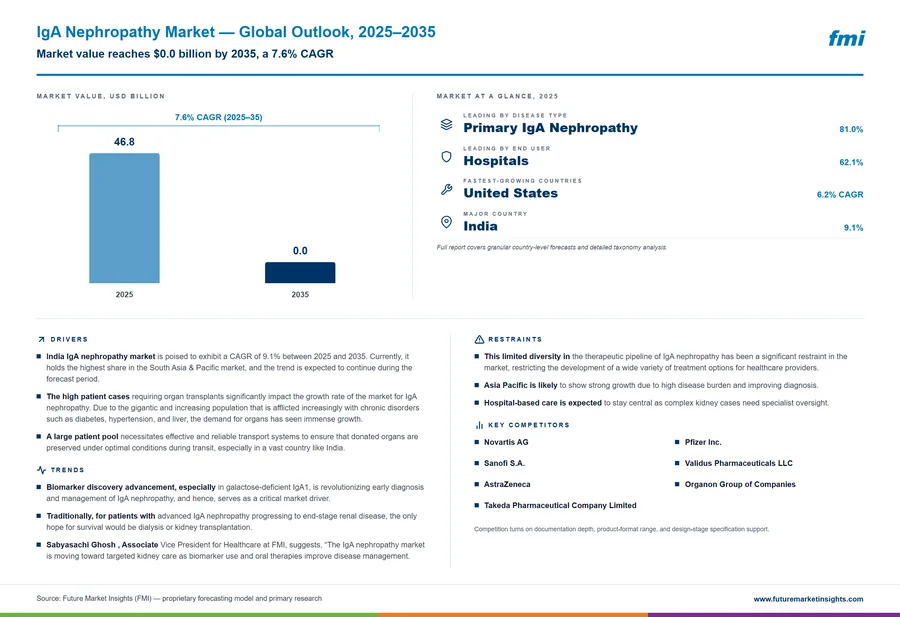
Task: Click 'Organon Group of Companies' in competitors list
Action: (x=740, y=484)
